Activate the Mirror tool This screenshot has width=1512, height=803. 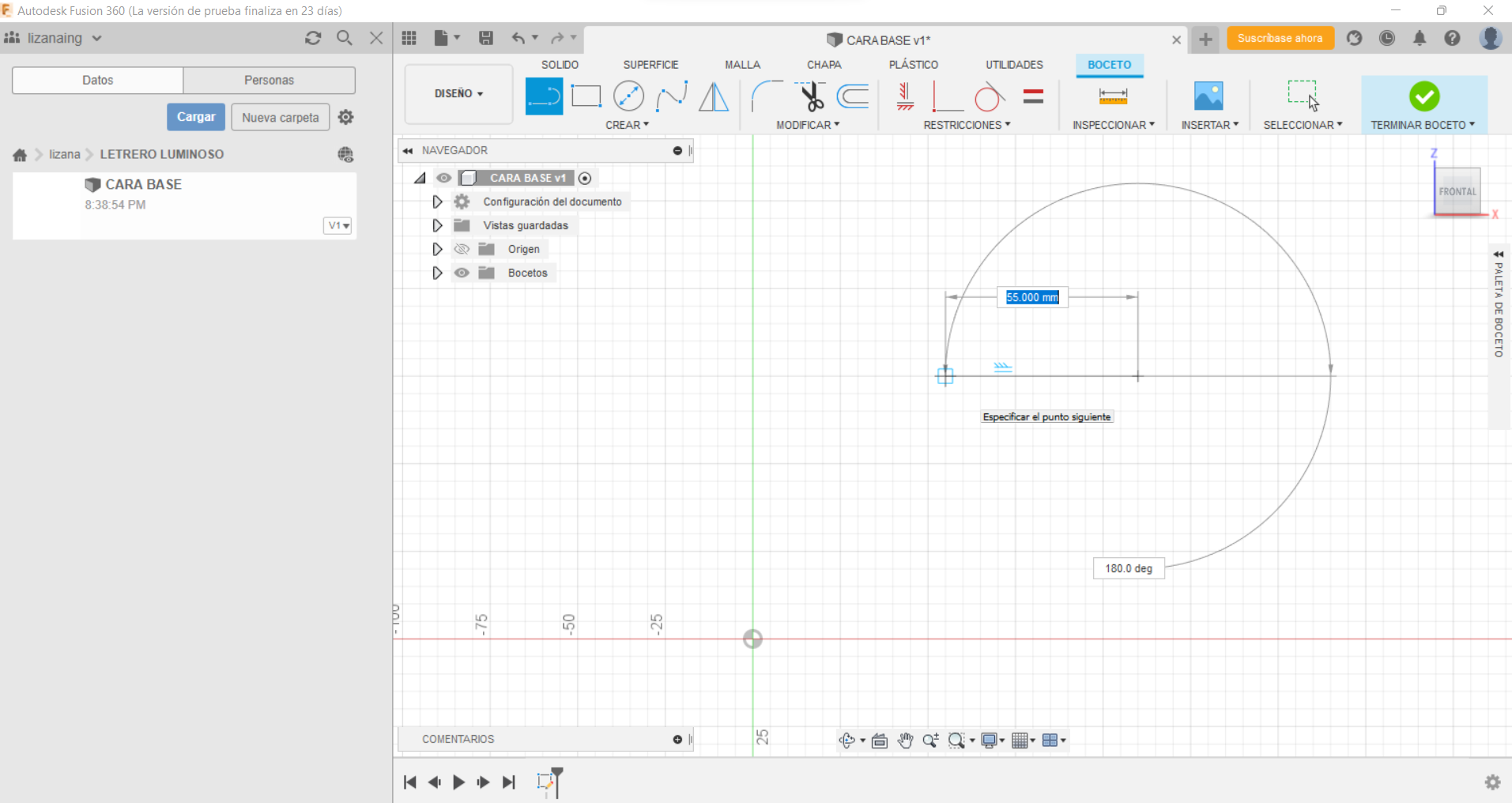pos(714,96)
